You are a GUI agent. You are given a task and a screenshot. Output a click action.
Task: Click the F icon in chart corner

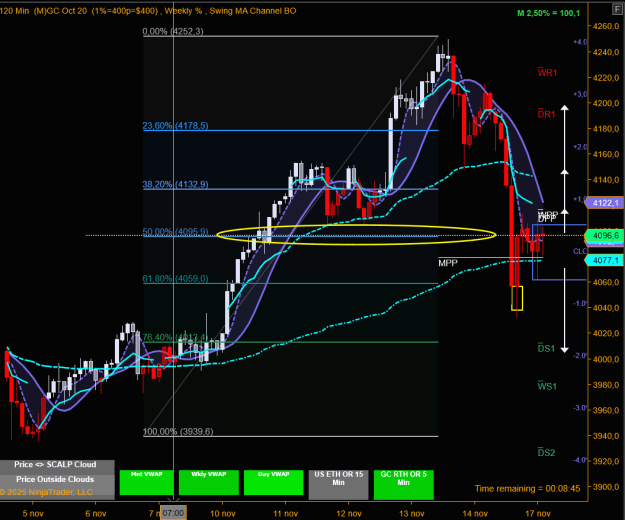618,10
